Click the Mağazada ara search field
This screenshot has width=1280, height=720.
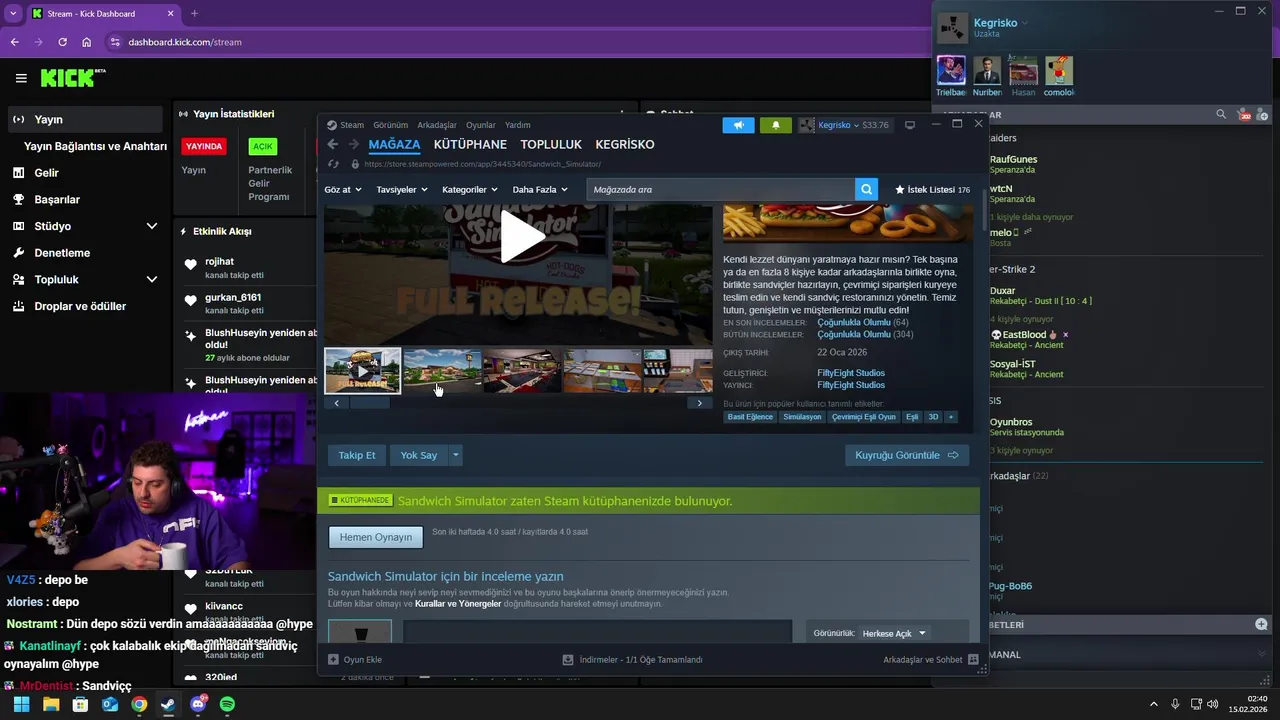[720, 189]
